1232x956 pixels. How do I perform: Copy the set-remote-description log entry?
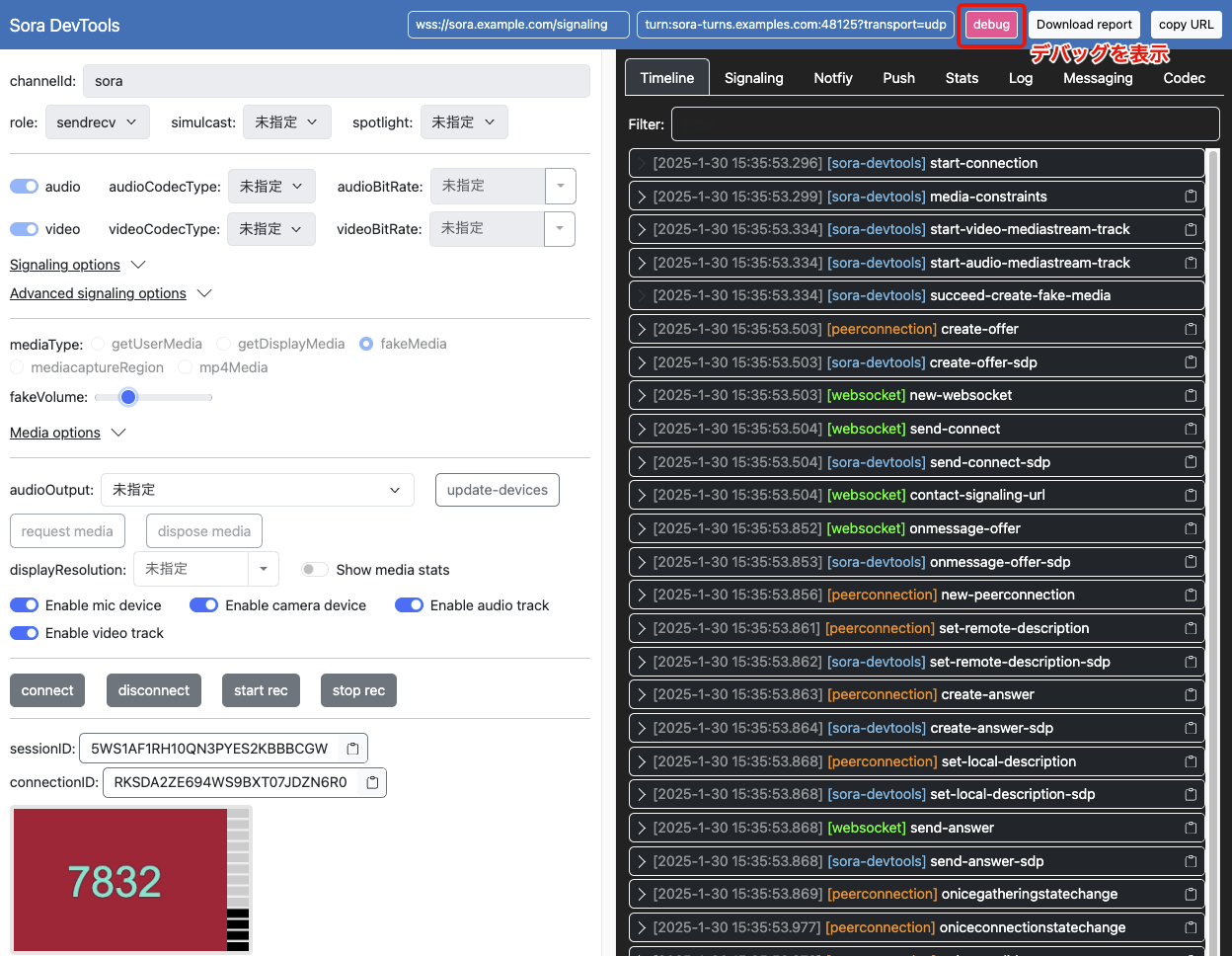pyautogui.click(x=1191, y=628)
